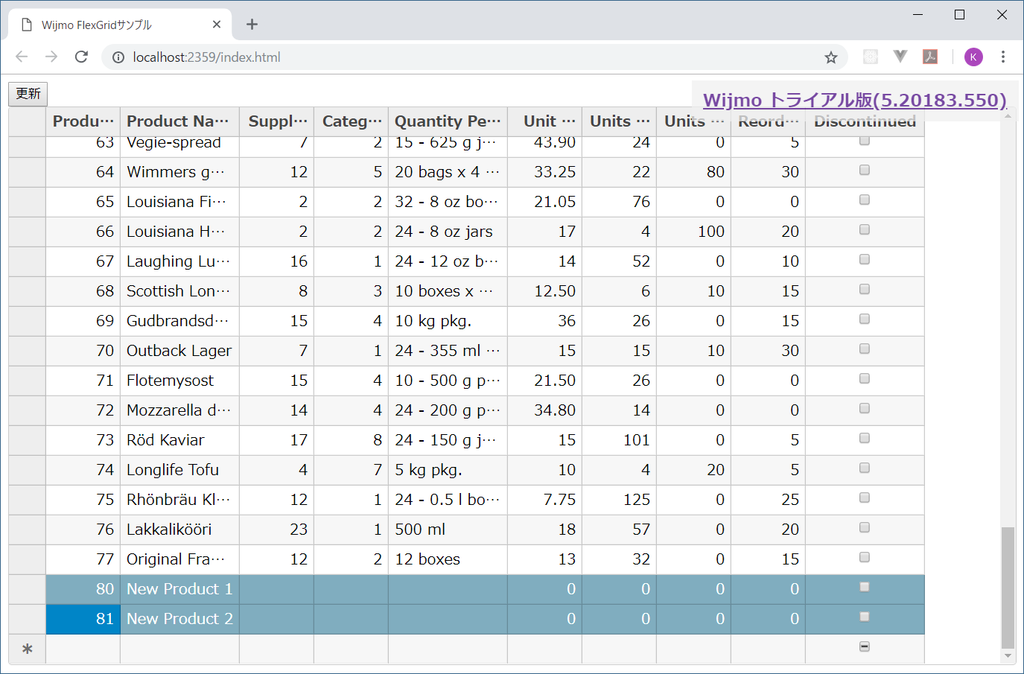Image resolution: width=1024 pixels, height=674 pixels.
Task: Click the 更新 button
Action: (x=28, y=93)
